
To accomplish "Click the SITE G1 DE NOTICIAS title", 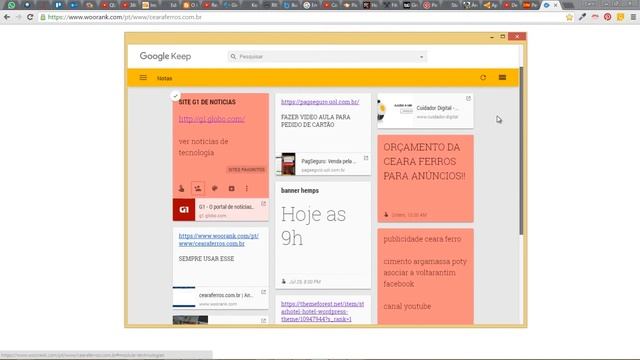I will click(x=207, y=102).
